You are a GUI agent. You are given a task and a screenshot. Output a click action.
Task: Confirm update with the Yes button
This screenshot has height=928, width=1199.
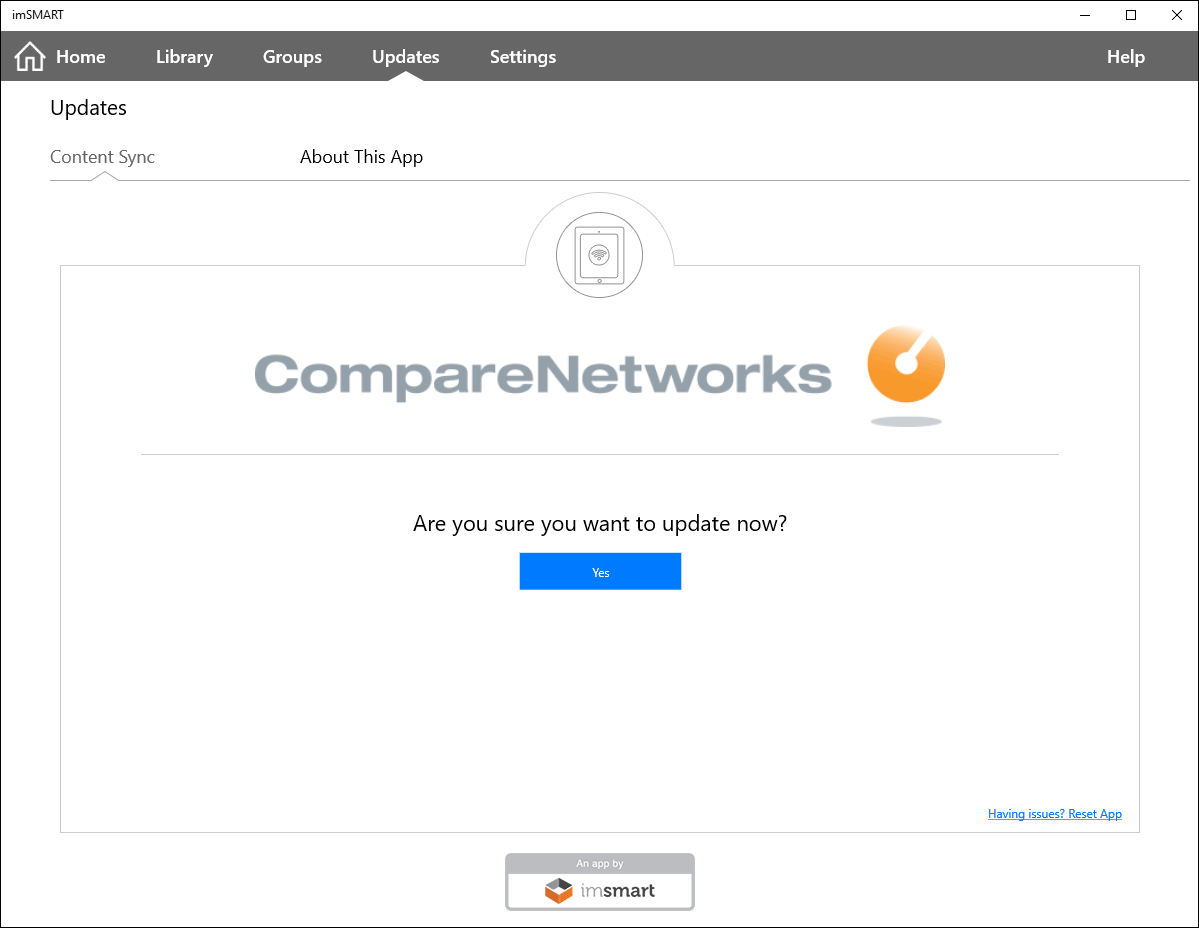point(600,571)
